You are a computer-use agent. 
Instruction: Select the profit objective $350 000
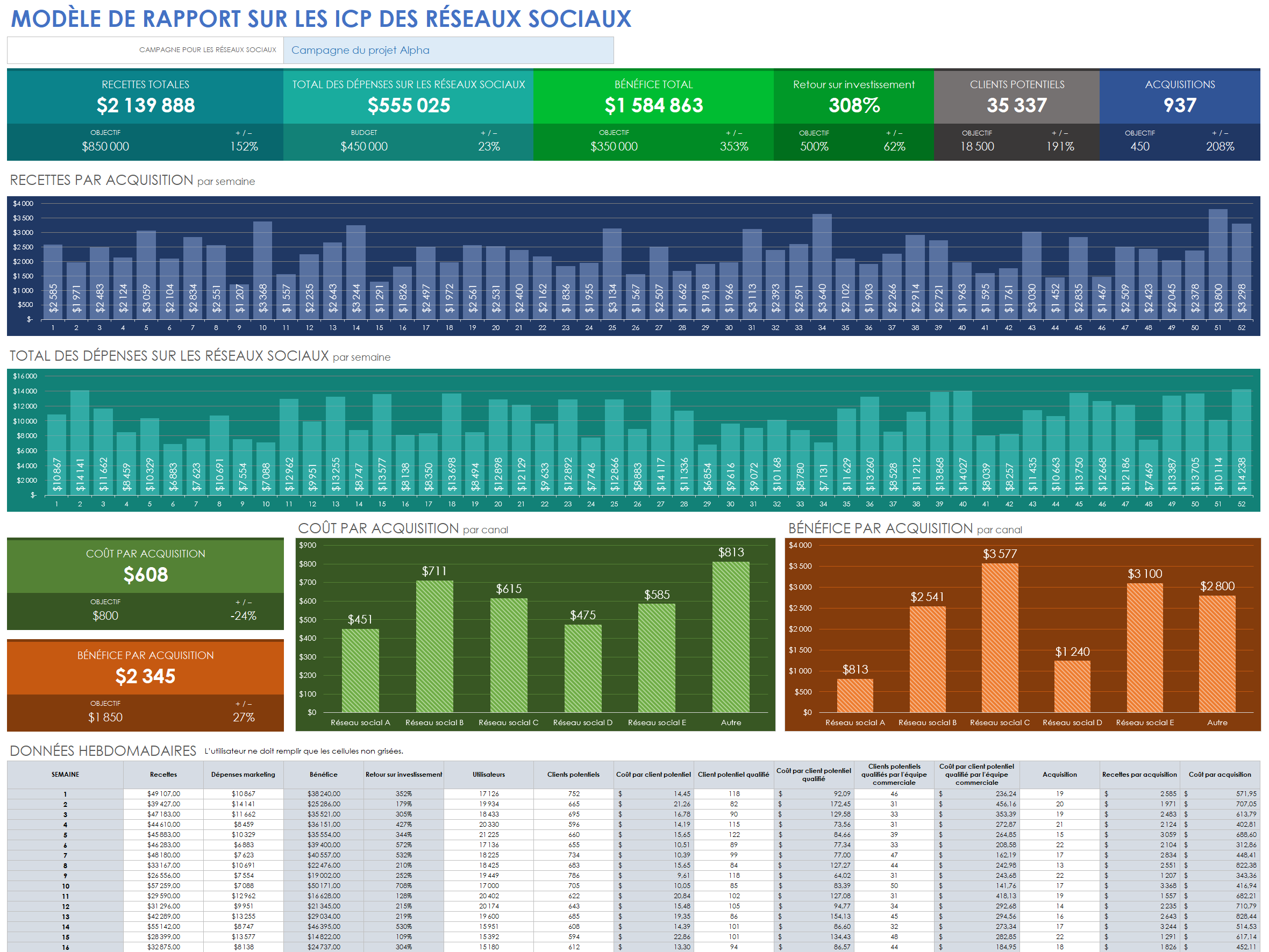(x=614, y=147)
